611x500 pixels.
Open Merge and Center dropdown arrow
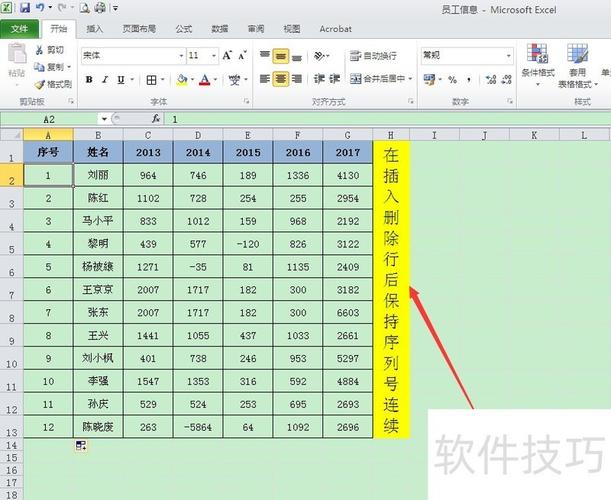[410, 79]
